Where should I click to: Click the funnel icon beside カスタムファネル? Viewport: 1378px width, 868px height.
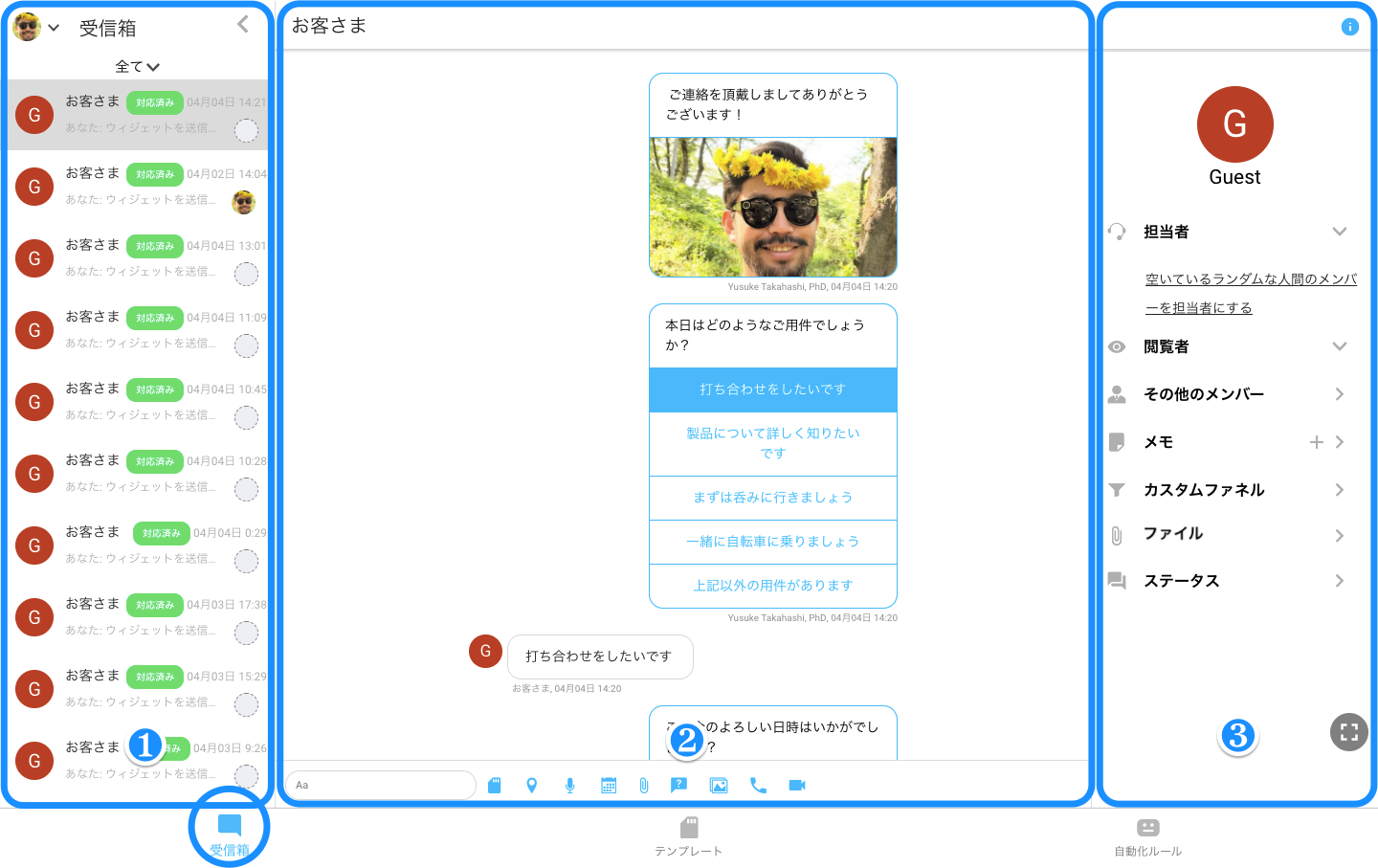[1117, 490]
